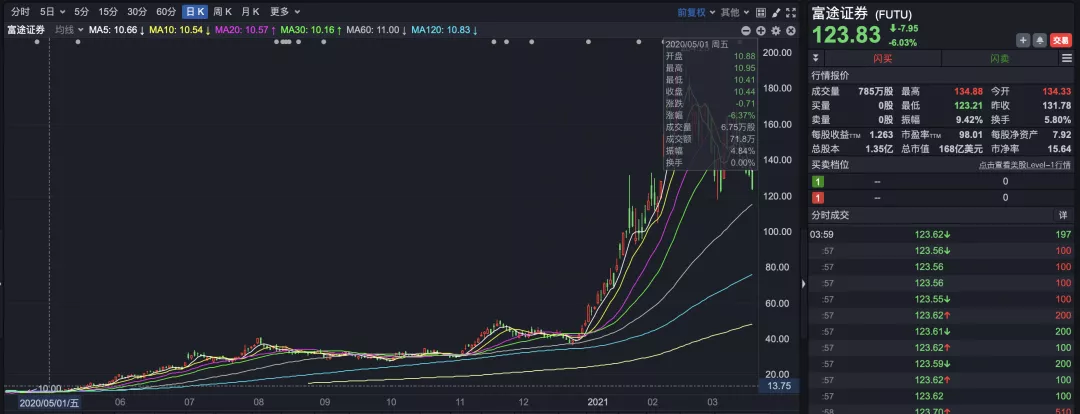Expand the 更多 periods dropdown
Viewport: 1080px width, 414px height.
click(x=285, y=12)
